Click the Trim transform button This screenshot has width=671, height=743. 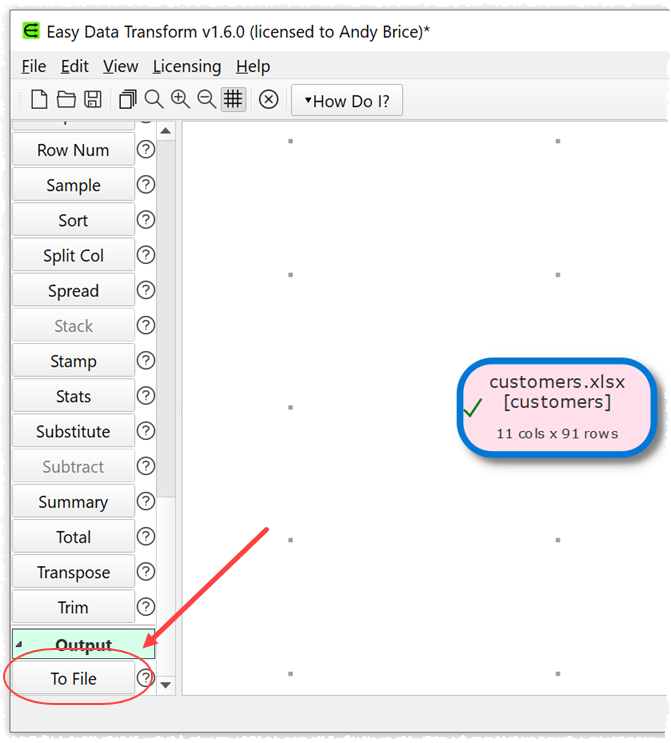(x=73, y=607)
